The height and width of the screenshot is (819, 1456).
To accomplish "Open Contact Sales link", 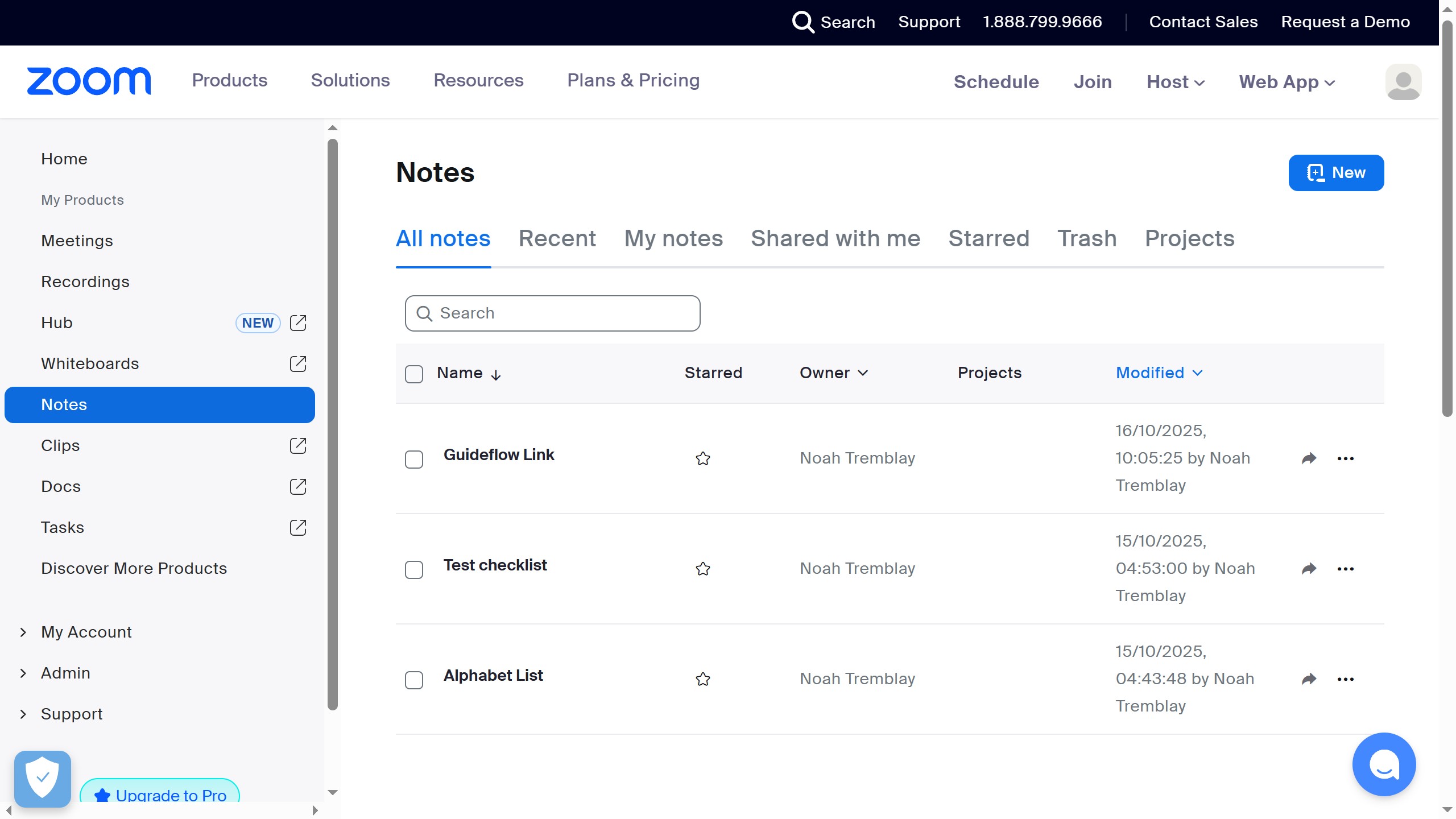I will [1203, 22].
